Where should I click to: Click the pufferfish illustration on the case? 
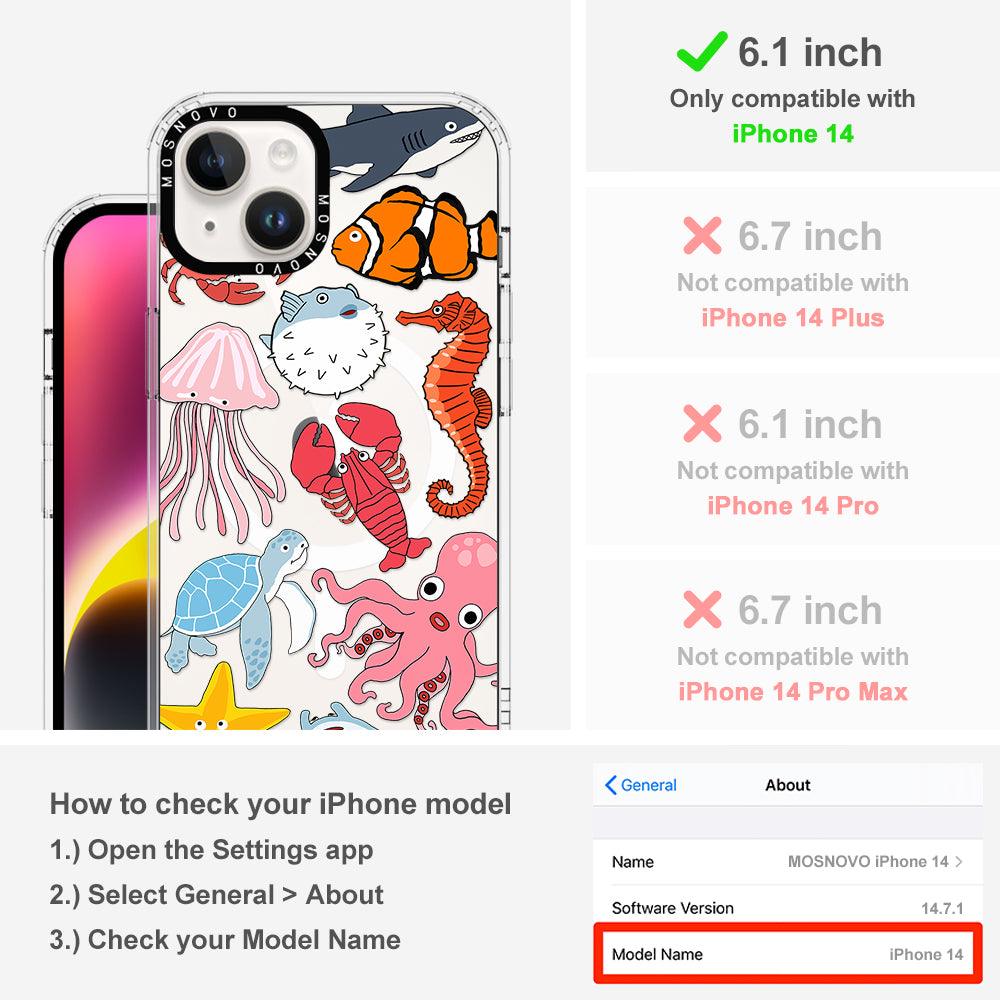pos(327,341)
